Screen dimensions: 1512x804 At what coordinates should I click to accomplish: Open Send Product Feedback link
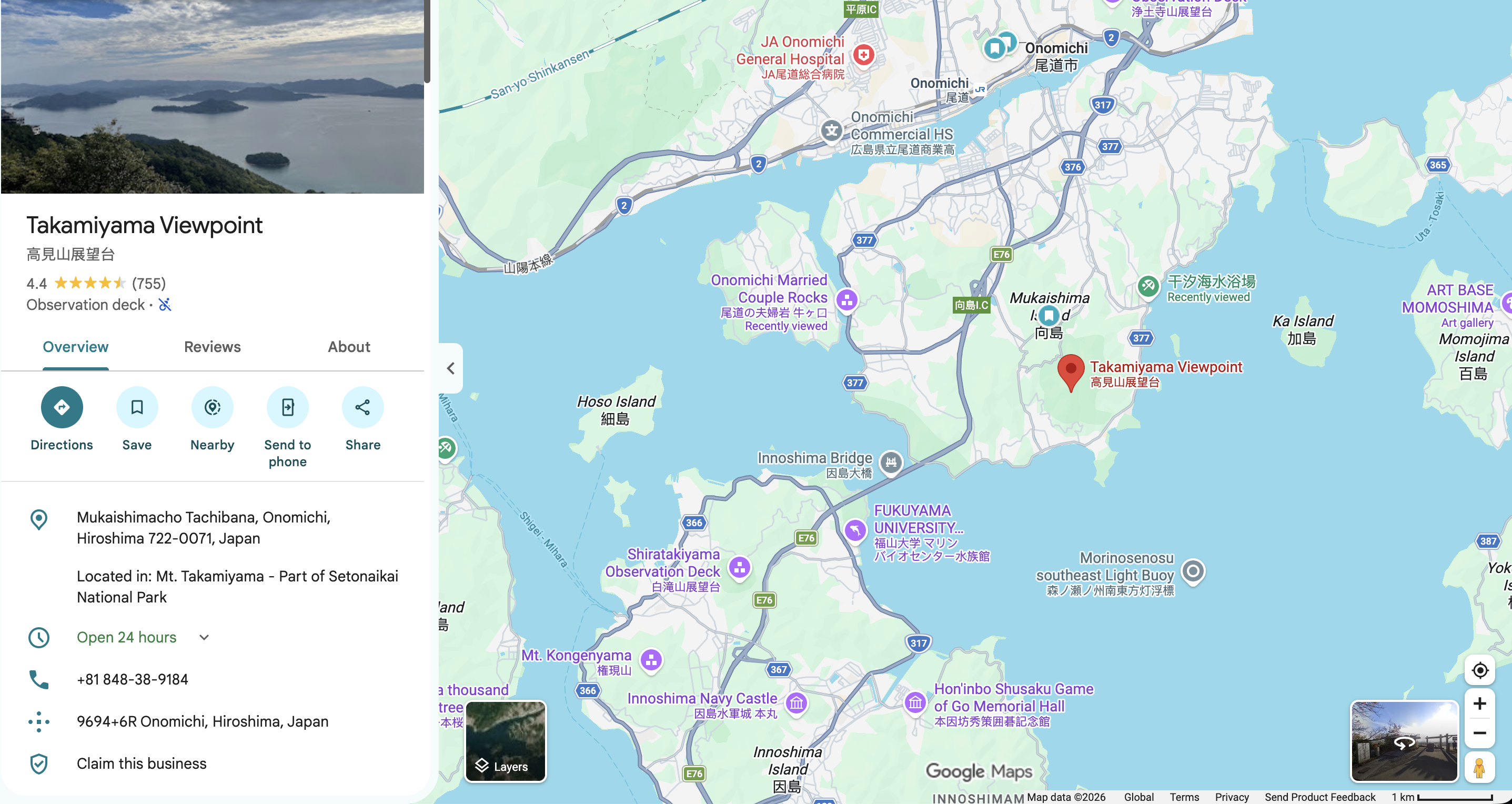point(1319,797)
